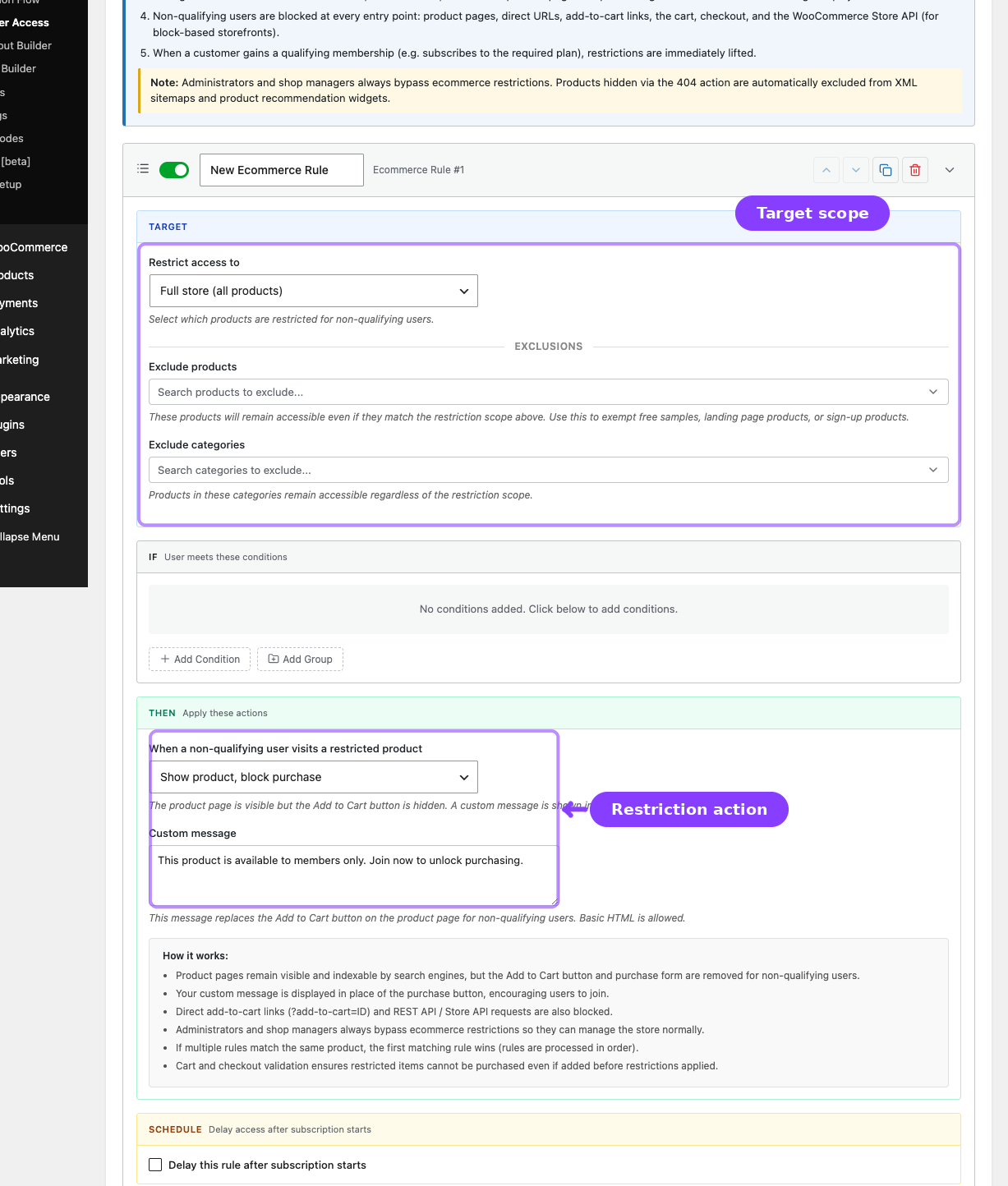The image size is (1008, 1186).
Task: Click the 'Exclude categories' label
Action: pyautogui.click(x=196, y=444)
